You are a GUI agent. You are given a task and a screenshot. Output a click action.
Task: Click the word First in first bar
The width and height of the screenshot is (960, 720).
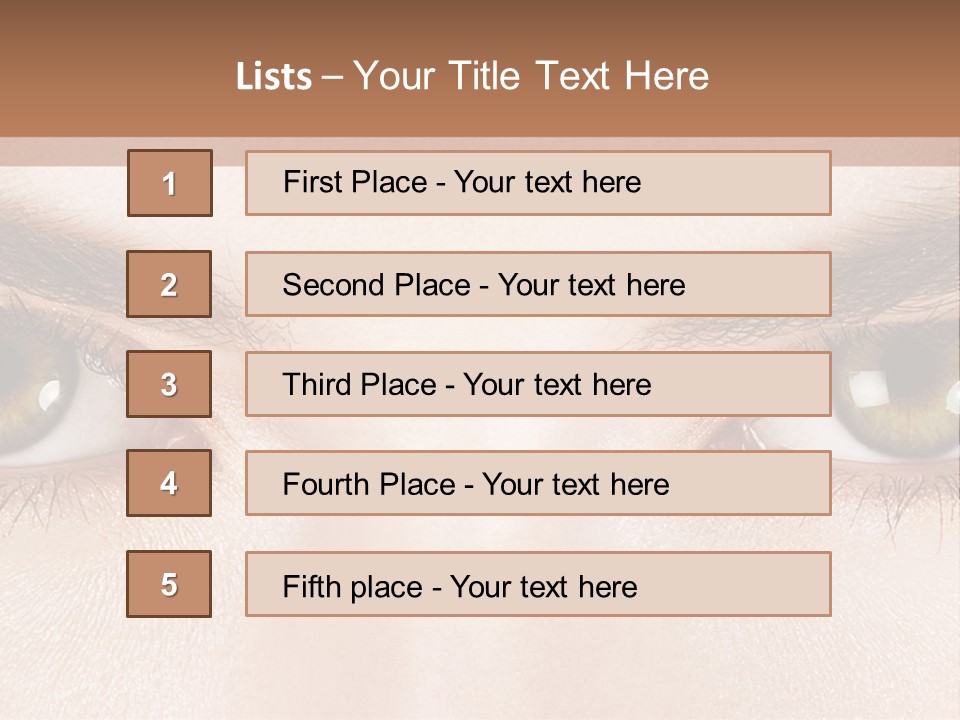[313, 182]
